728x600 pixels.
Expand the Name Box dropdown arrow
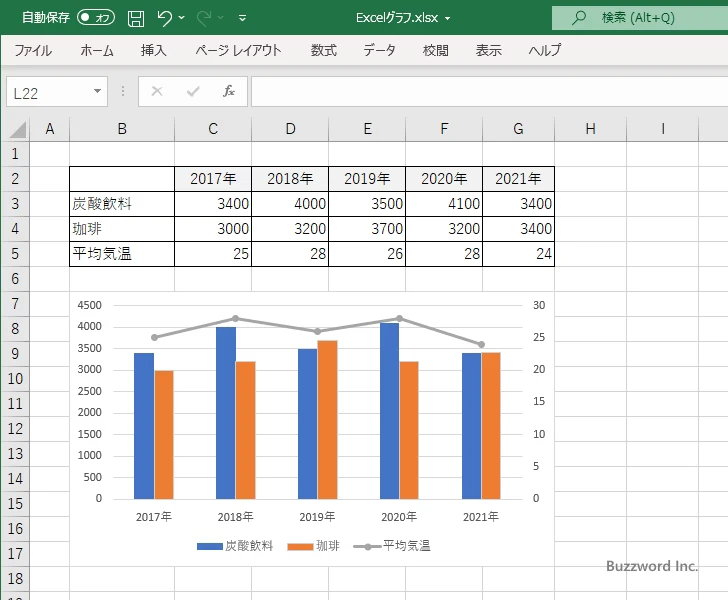coord(98,91)
